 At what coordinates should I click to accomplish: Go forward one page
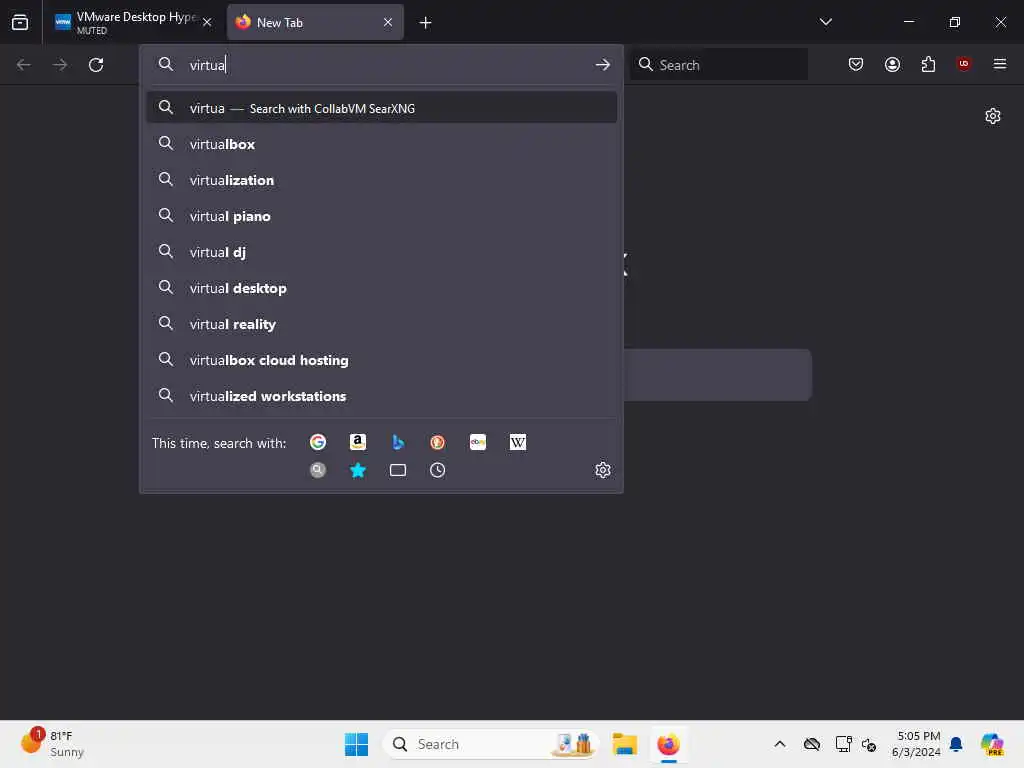click(60, 65)
